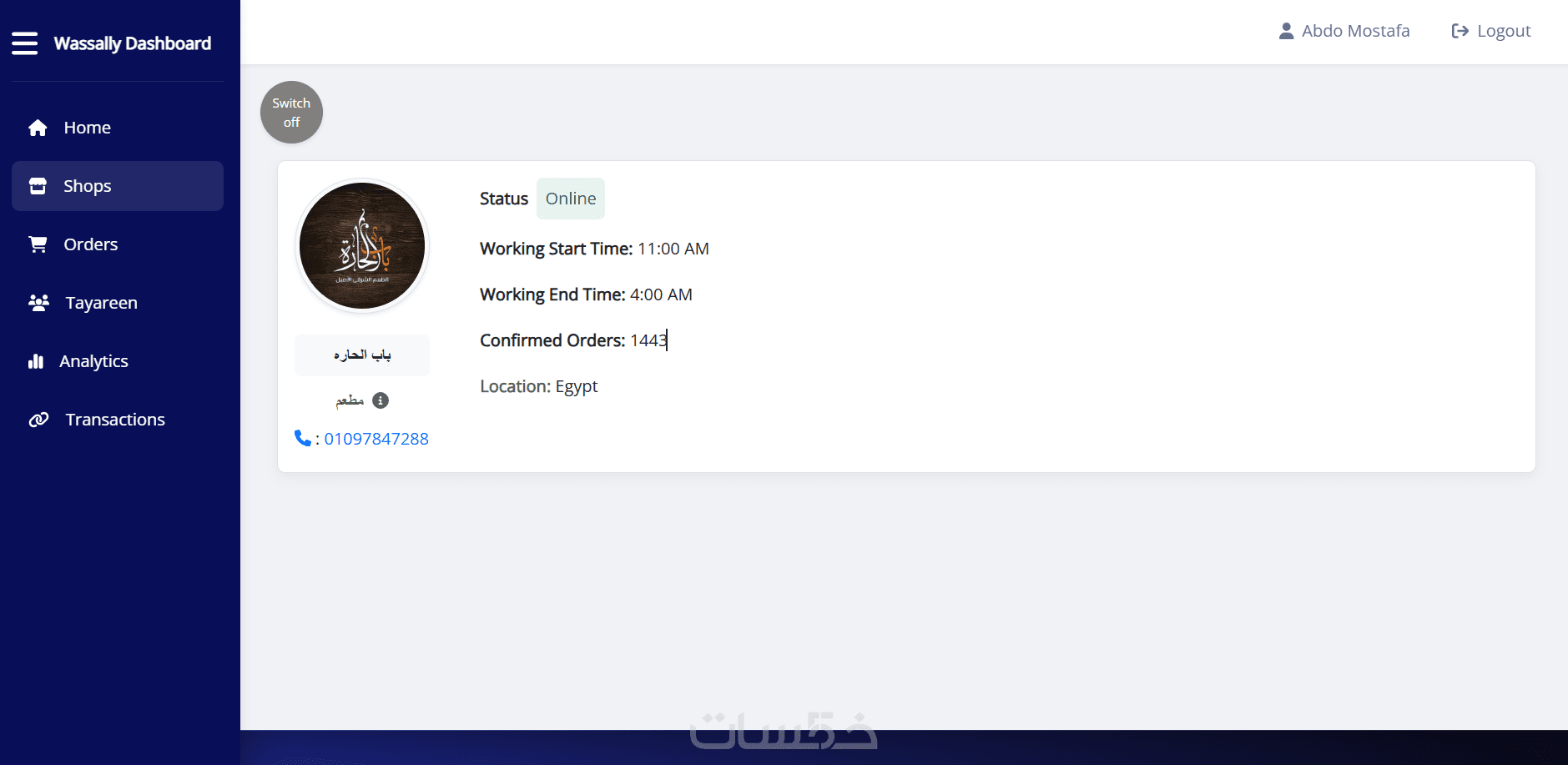
Task: Click the Status label
Action: pos(504,199)
